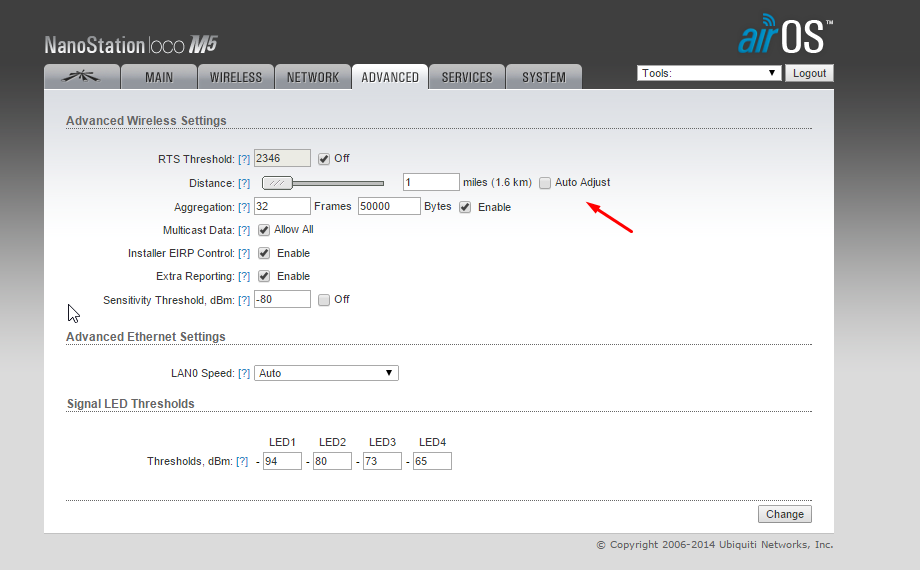
Task: Open the NETWORK tab
Action: point(313,77)
